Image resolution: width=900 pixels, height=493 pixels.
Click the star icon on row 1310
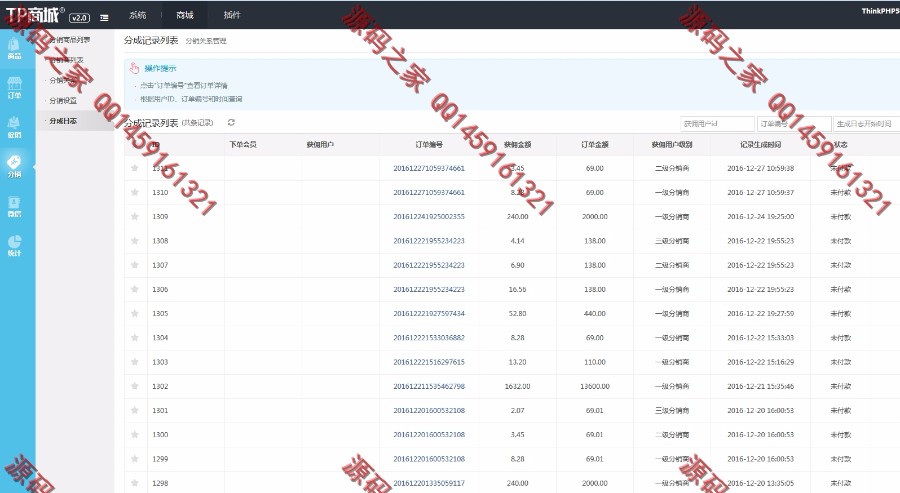click(135, 192)
